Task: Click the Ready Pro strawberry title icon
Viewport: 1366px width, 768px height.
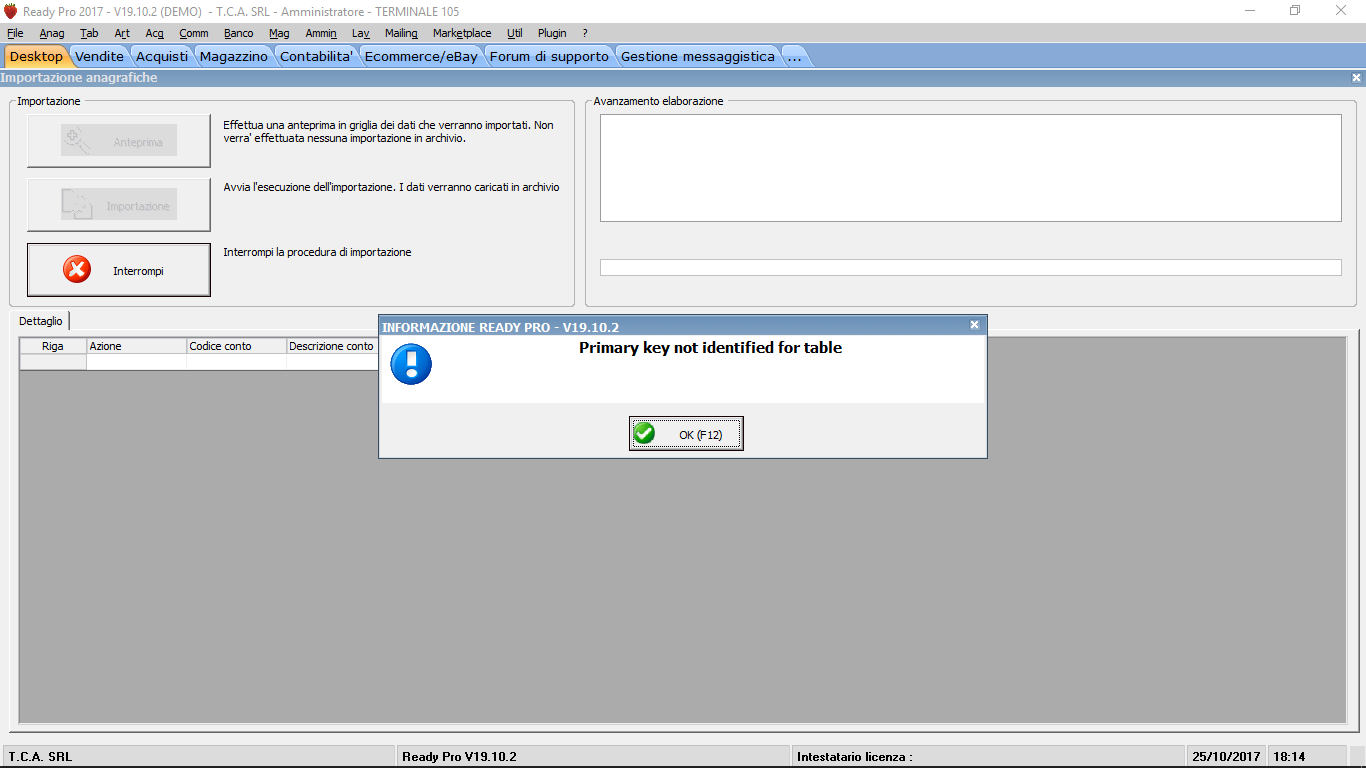Action: click(x=11, y=11)
